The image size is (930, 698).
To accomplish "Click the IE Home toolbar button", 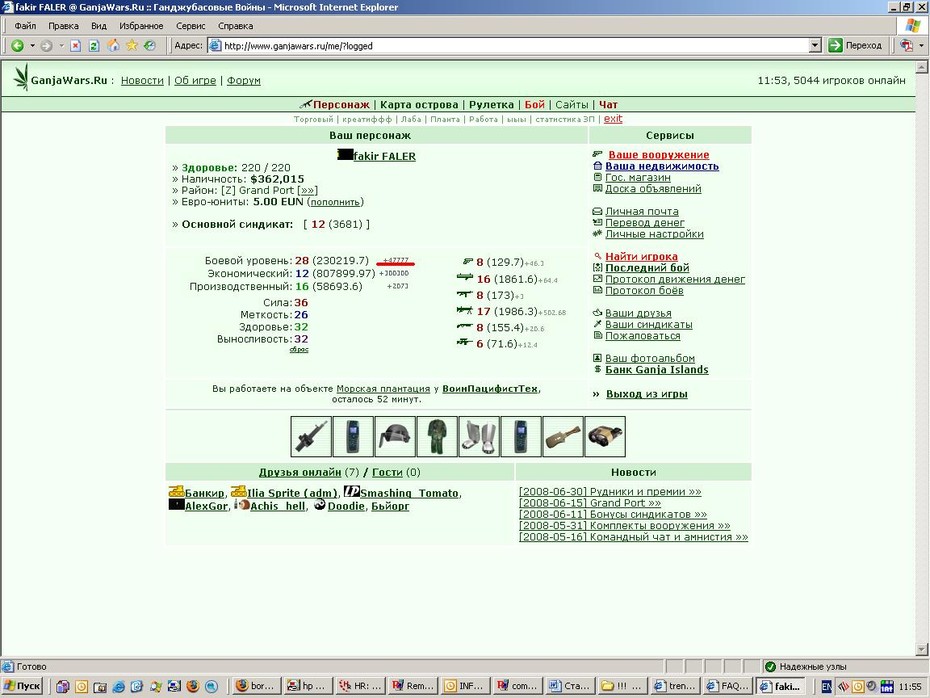I will point(113,46).
